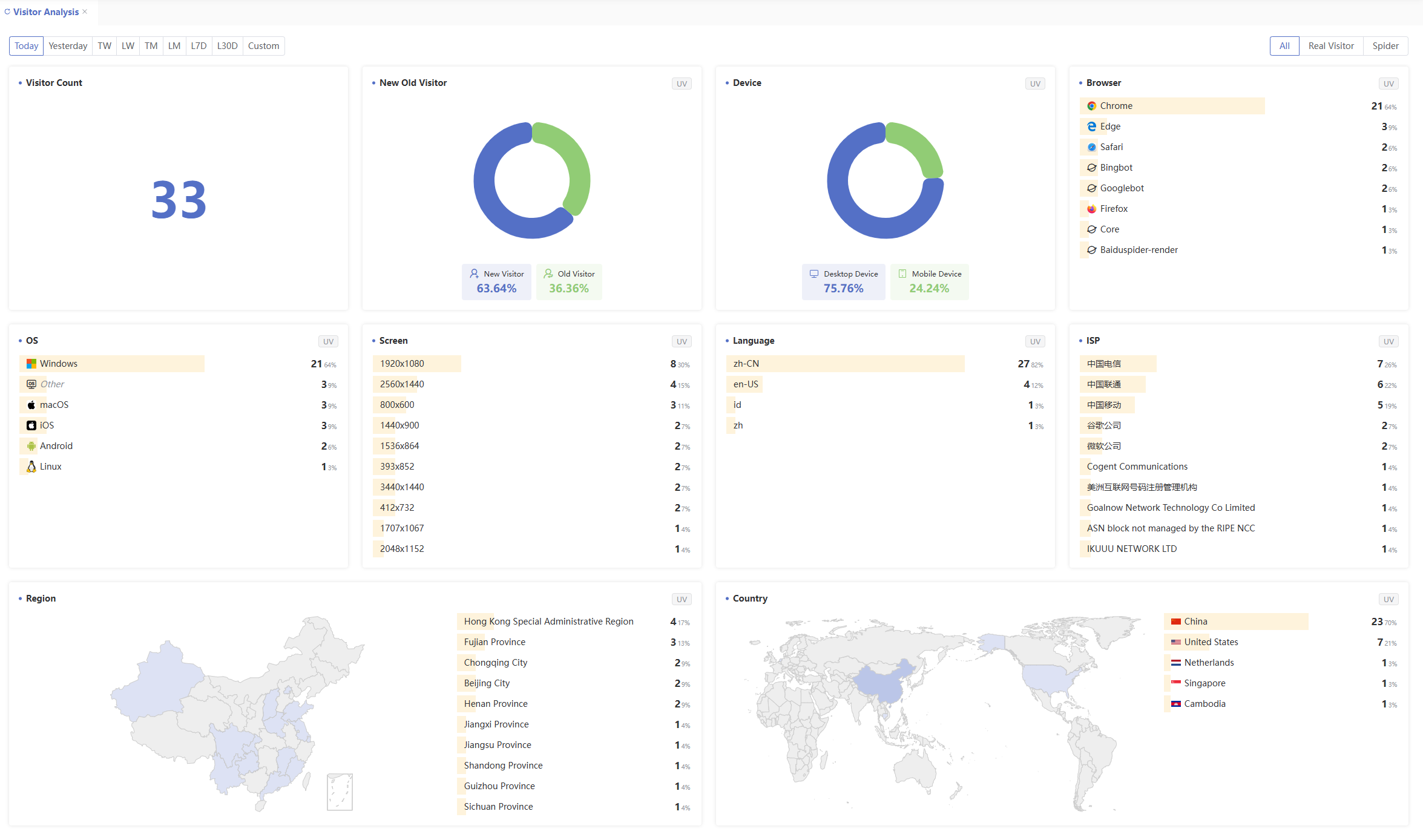Select the Real Visitor filter
This screenshot has height=840, width=1423.
click(1330, 46)
